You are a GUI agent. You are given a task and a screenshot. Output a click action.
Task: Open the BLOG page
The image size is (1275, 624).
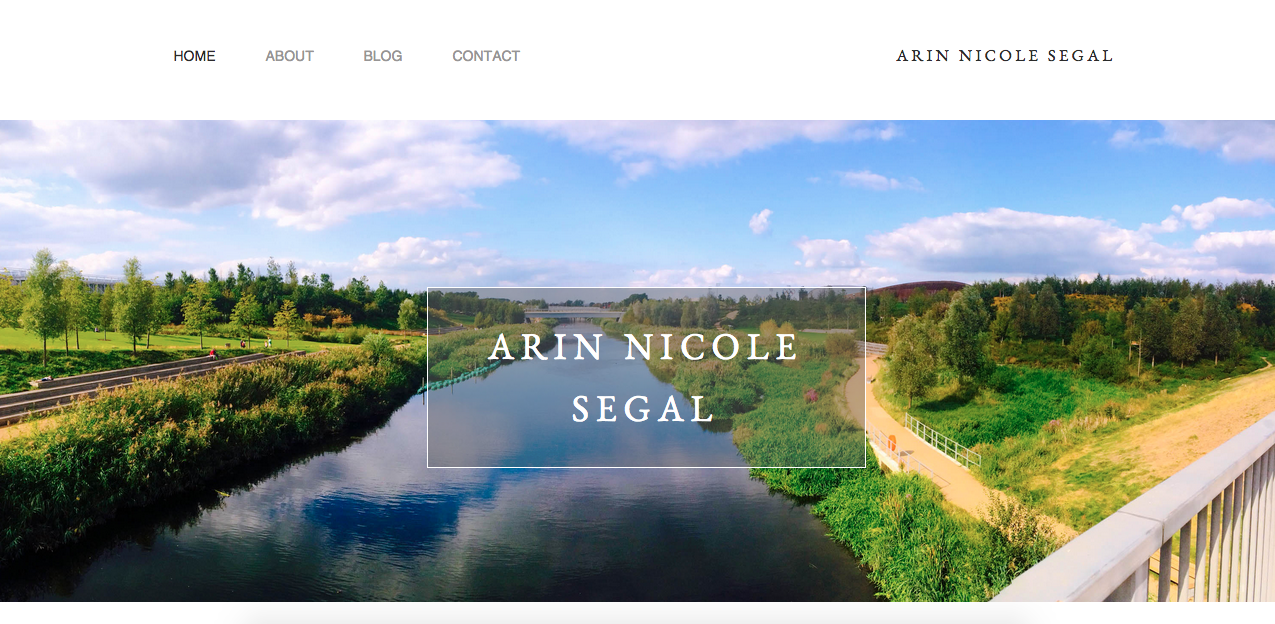tap(382, 56)
